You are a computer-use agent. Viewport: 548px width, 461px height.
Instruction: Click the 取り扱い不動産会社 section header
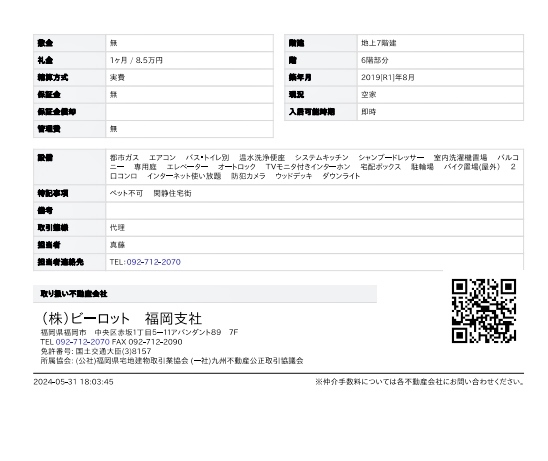pos(205,294)
